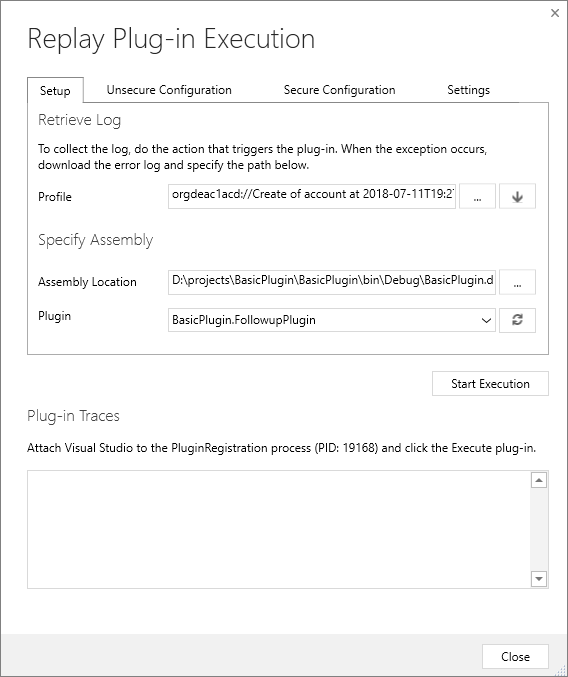Switch to the Setup tab
Viewport: 568px width, 677px height.
point(55,90)
